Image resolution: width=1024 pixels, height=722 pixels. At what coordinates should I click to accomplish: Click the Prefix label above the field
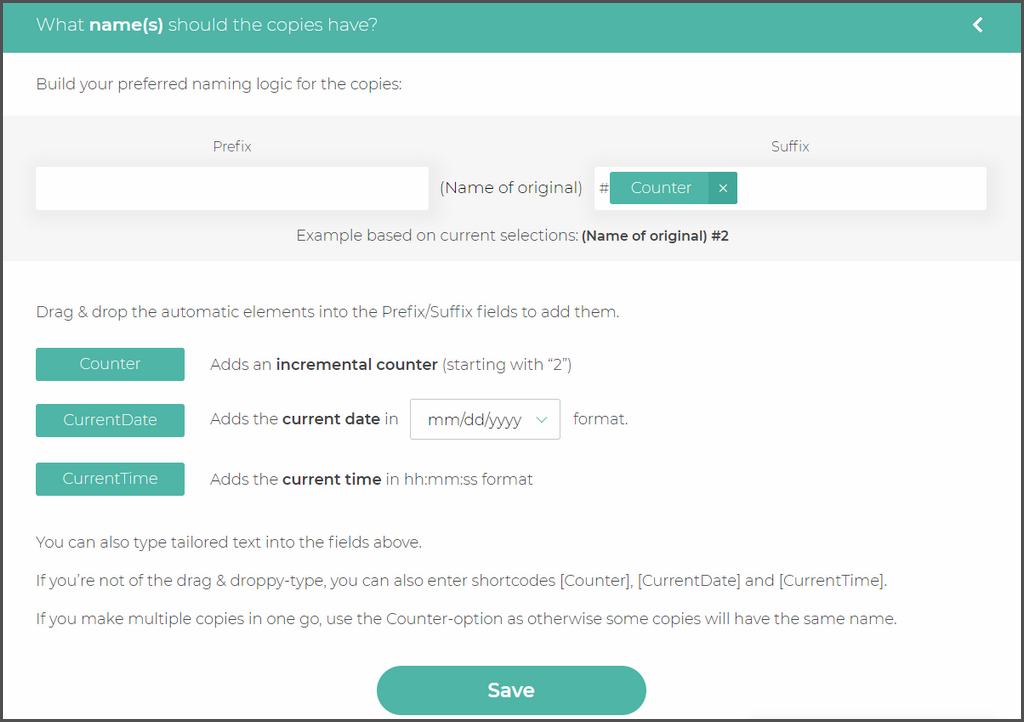(232, 146)
